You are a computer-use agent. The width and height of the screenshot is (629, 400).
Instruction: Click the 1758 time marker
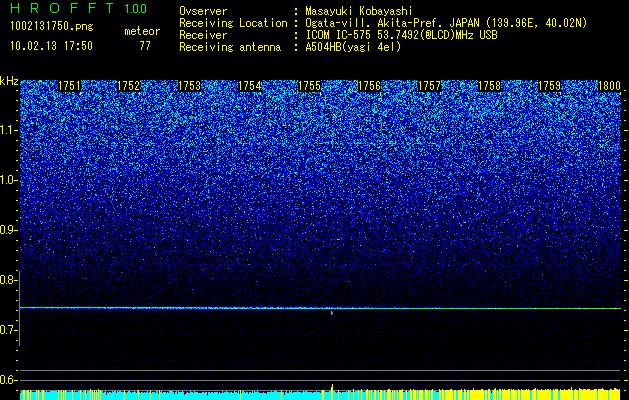pos(490,86)
